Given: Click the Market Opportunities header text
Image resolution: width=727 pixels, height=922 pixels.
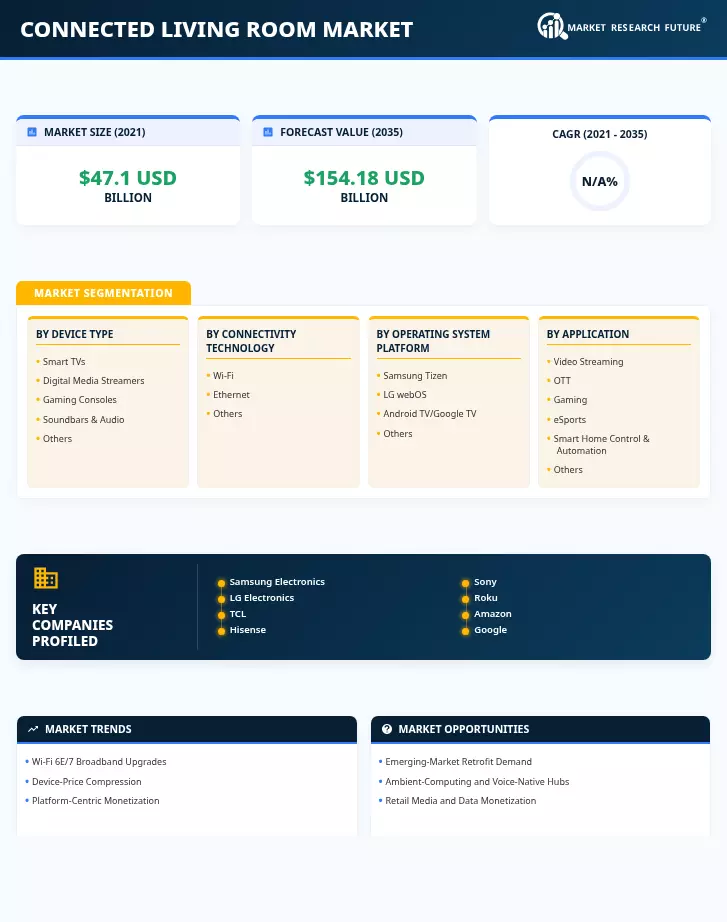Looking at the screenshot, I should 463,729.
